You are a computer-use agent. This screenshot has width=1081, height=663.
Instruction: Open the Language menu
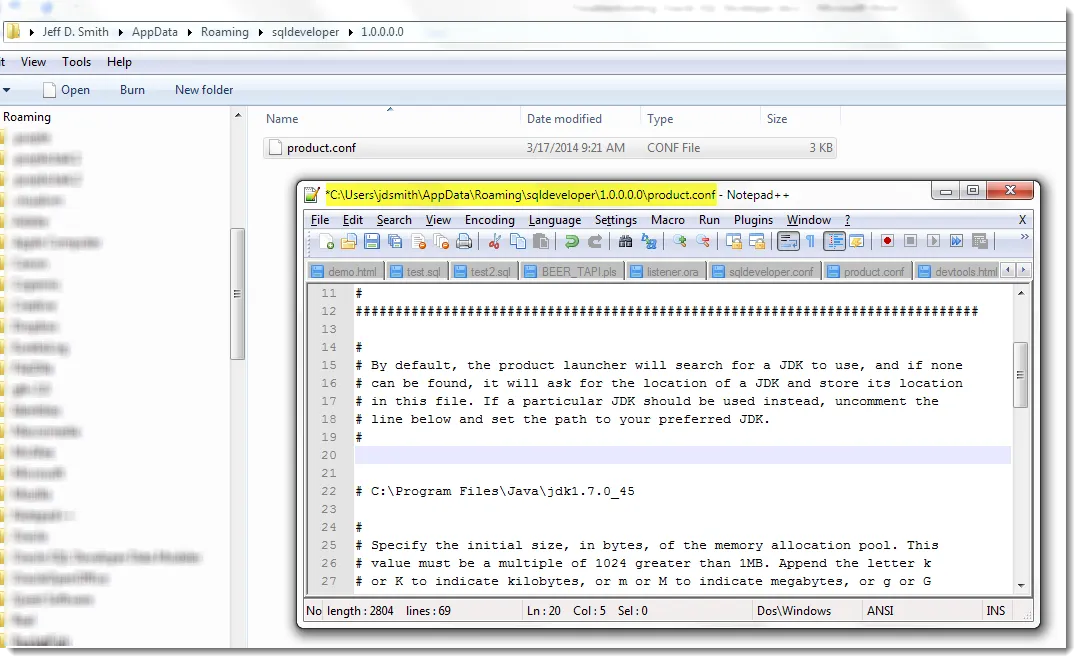(x=554, y=220)
